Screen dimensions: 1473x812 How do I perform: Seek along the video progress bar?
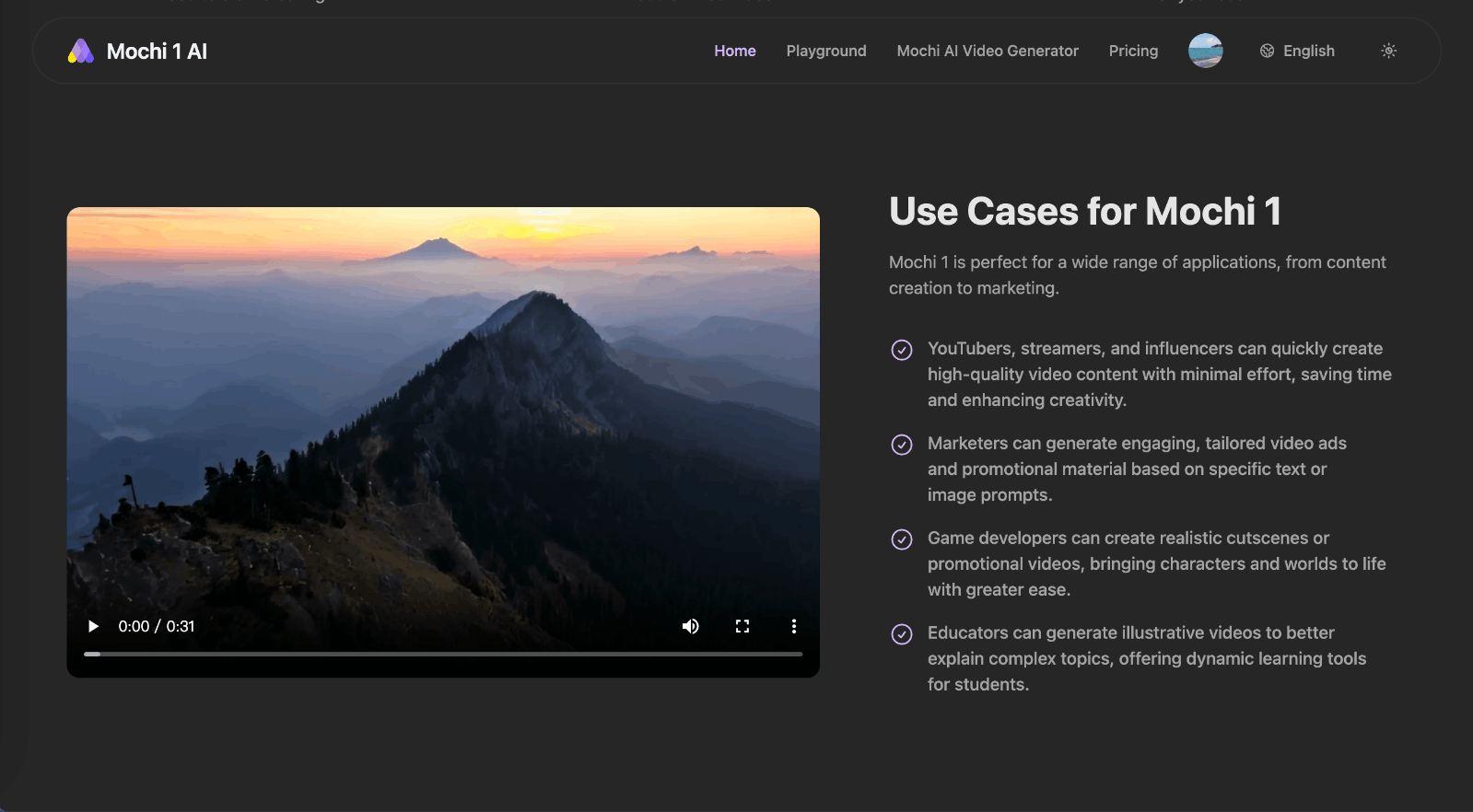(442, 654)
